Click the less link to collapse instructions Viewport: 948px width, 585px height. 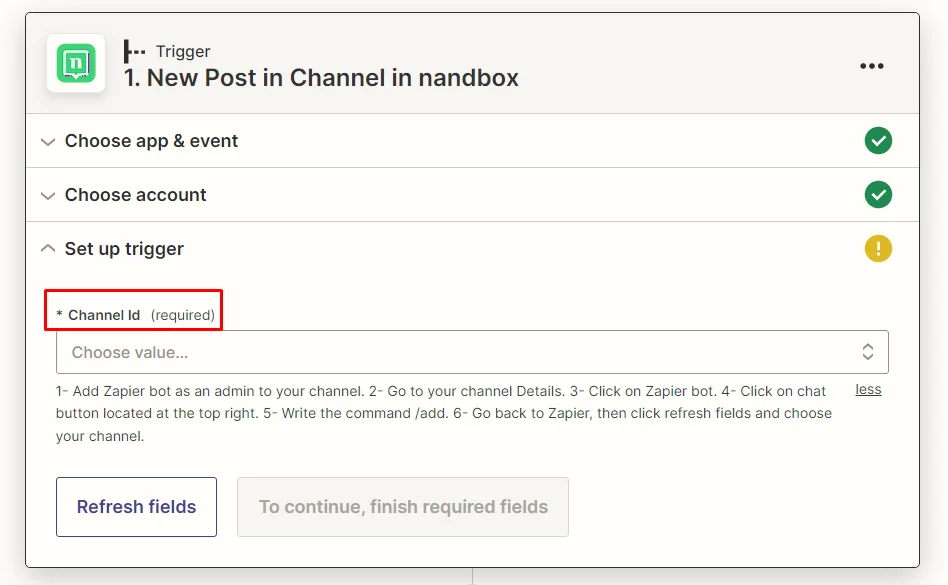(x=868, y=390)
